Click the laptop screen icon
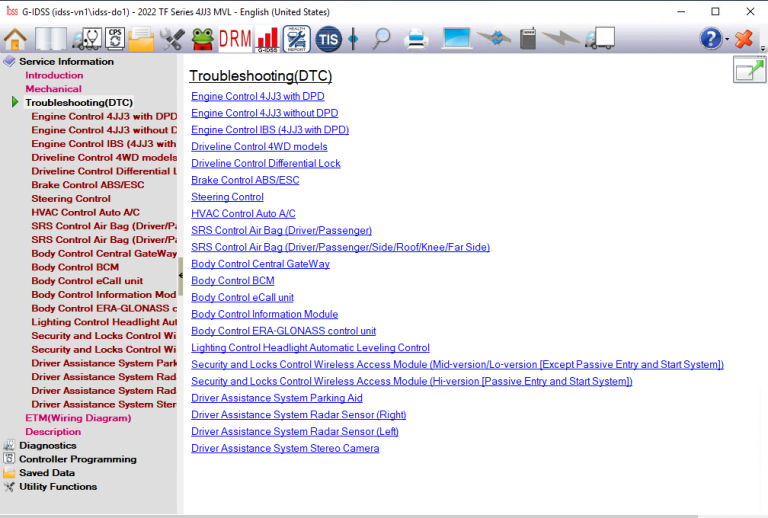Image resolution: width=768 pixels, height=518 pixels. tap(456, 38)
